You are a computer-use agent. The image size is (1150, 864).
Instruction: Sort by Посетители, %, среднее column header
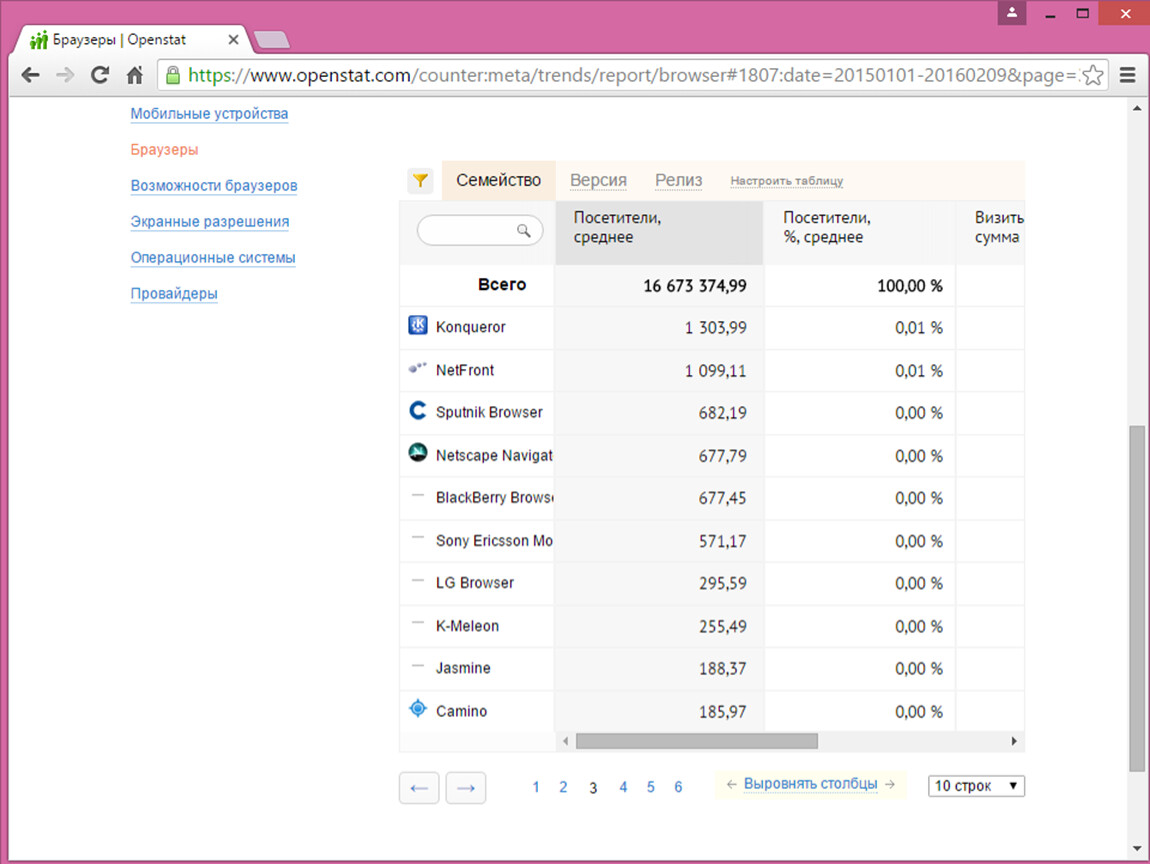[x=860, y=233]
